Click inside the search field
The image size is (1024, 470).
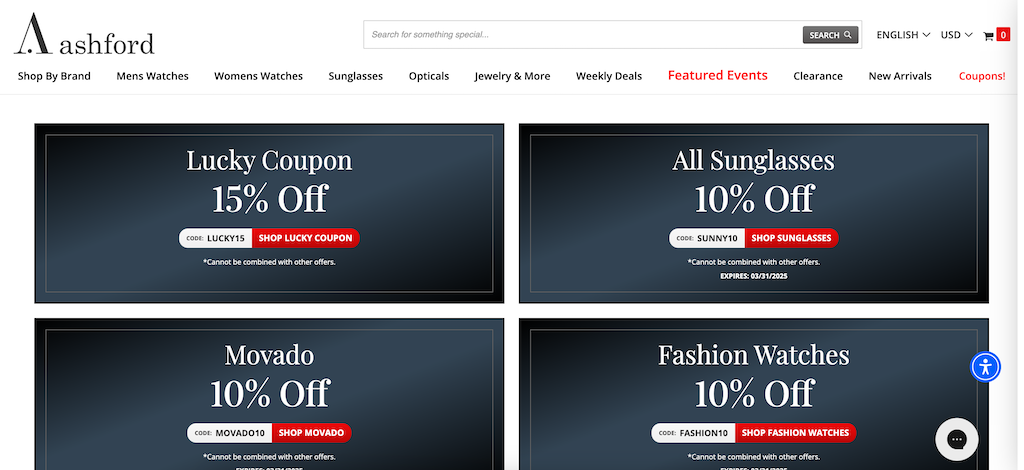tap(583, 35)
